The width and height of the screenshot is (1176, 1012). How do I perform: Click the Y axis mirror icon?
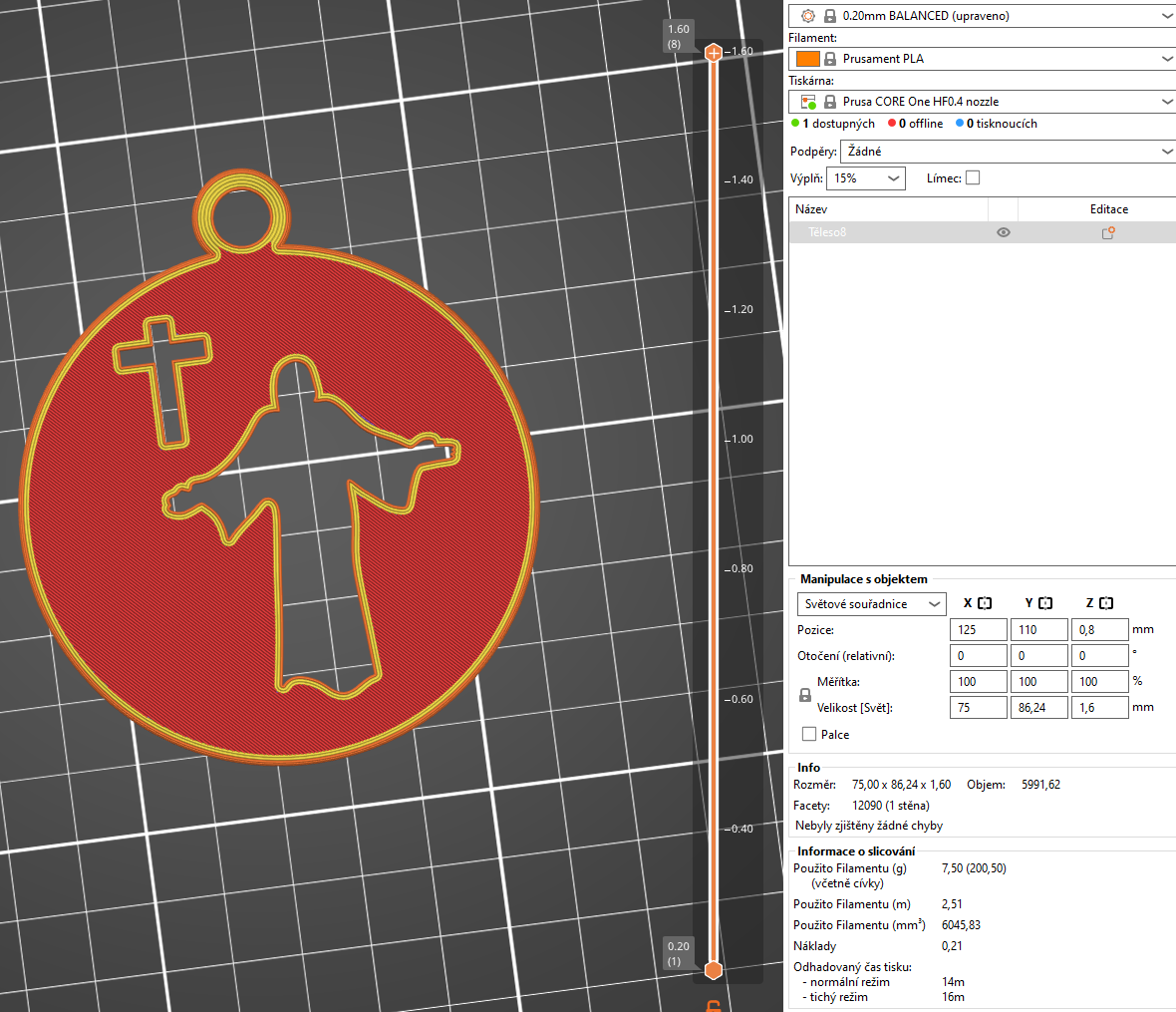click(x=1045, y=603)
